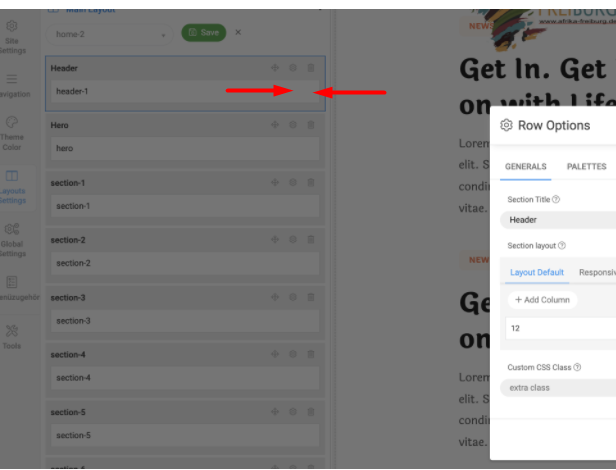This screenshot has width=616, height=470.
Task: Click the move handle for section-1 row
Action: (275, 182)
